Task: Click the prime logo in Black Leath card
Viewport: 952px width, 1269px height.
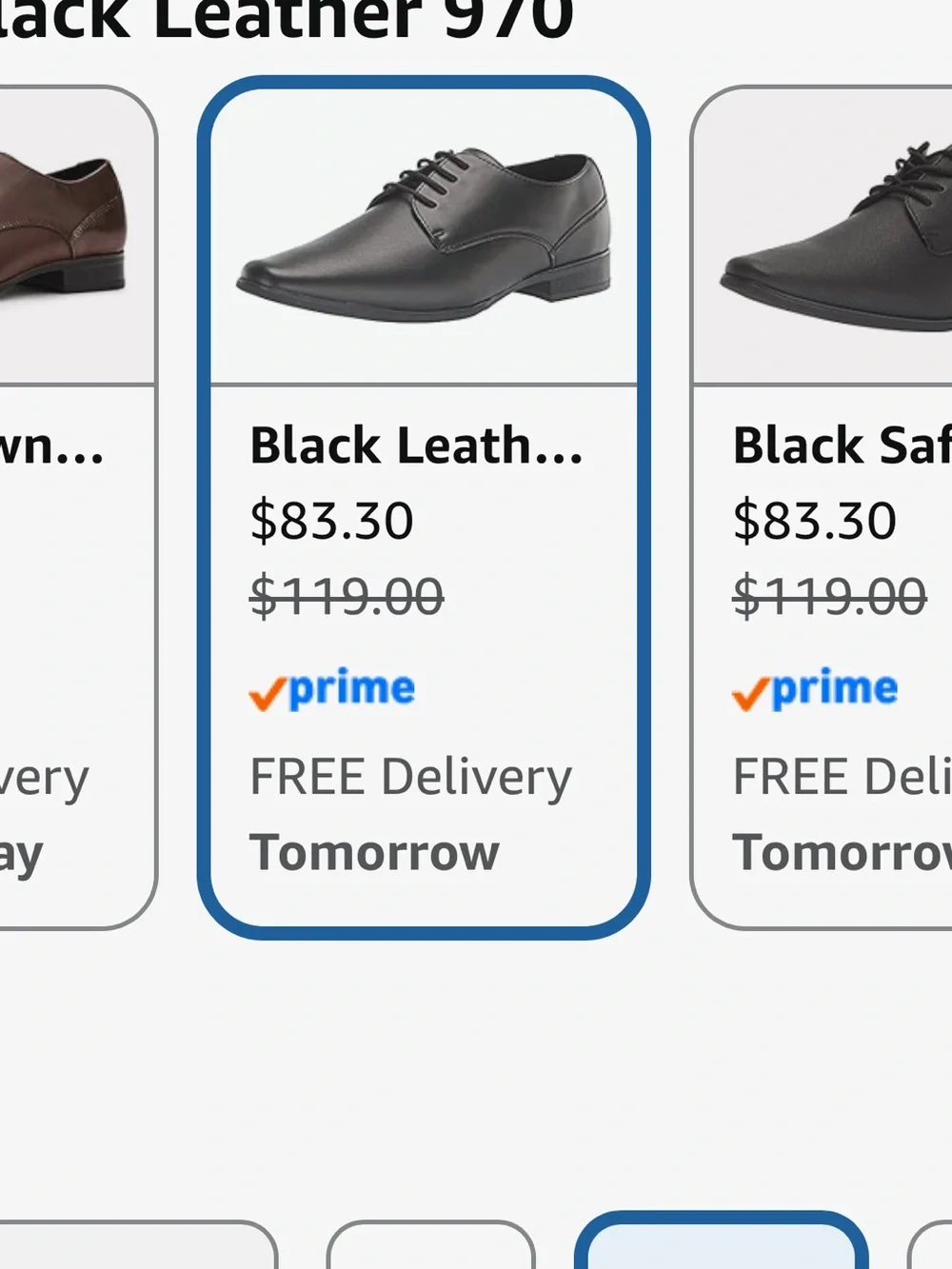Action: tap(332, 689)
